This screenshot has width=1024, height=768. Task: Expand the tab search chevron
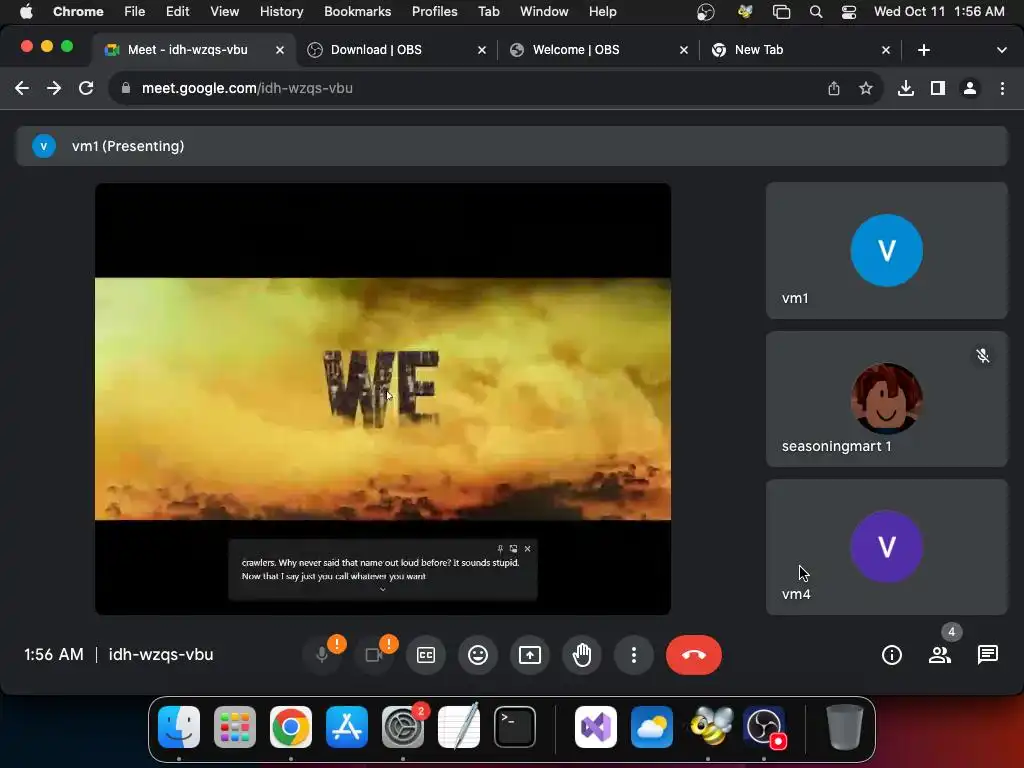(1001, 50)
